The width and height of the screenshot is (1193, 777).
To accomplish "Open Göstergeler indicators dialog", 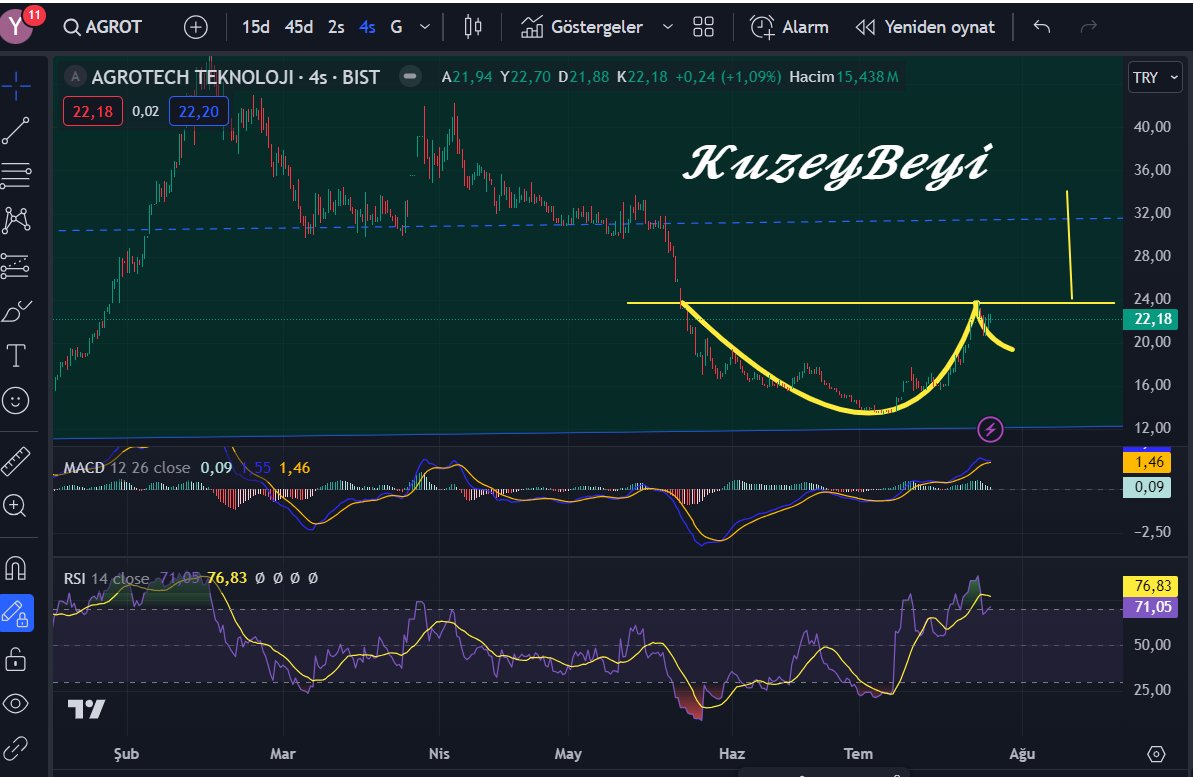I will (582, 27).
